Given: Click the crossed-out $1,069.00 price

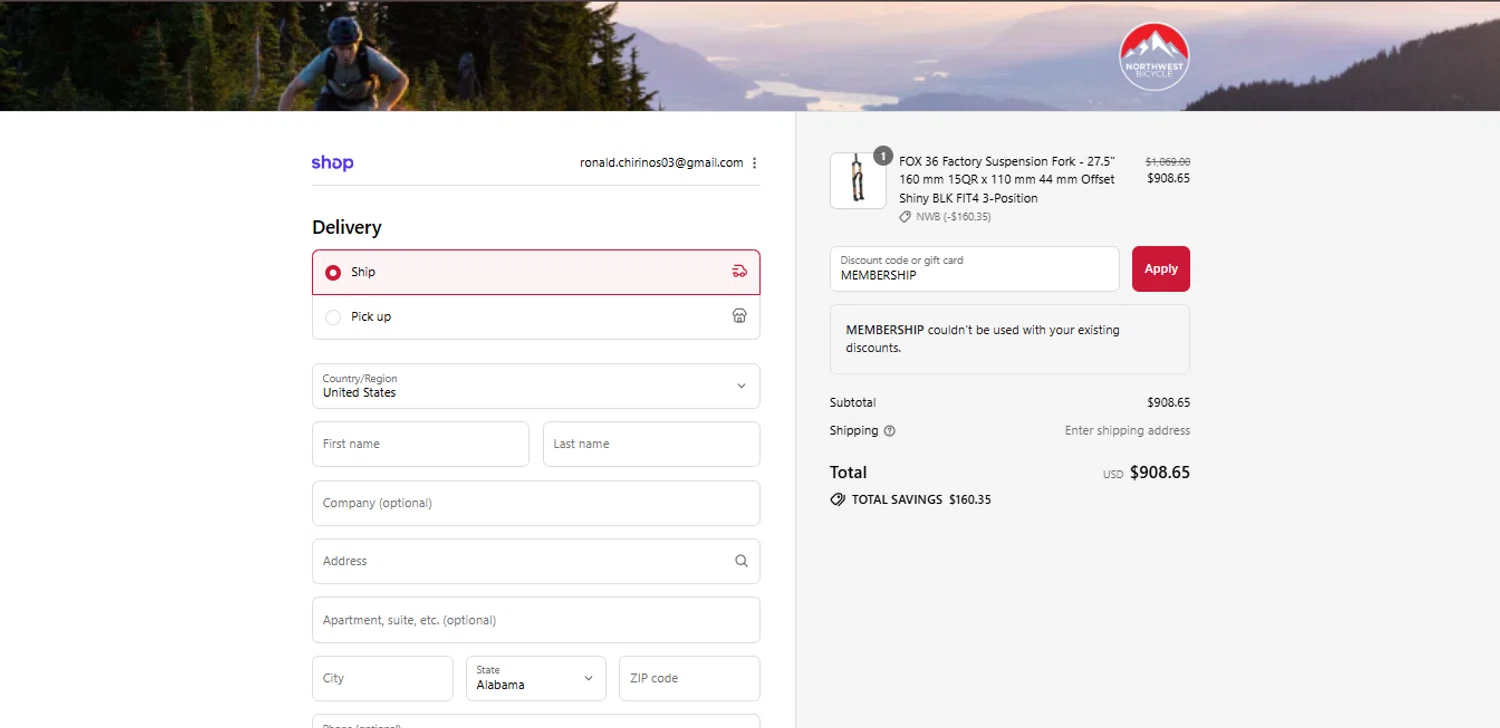Looking at the screenshot, I should tap(1167, 161).
